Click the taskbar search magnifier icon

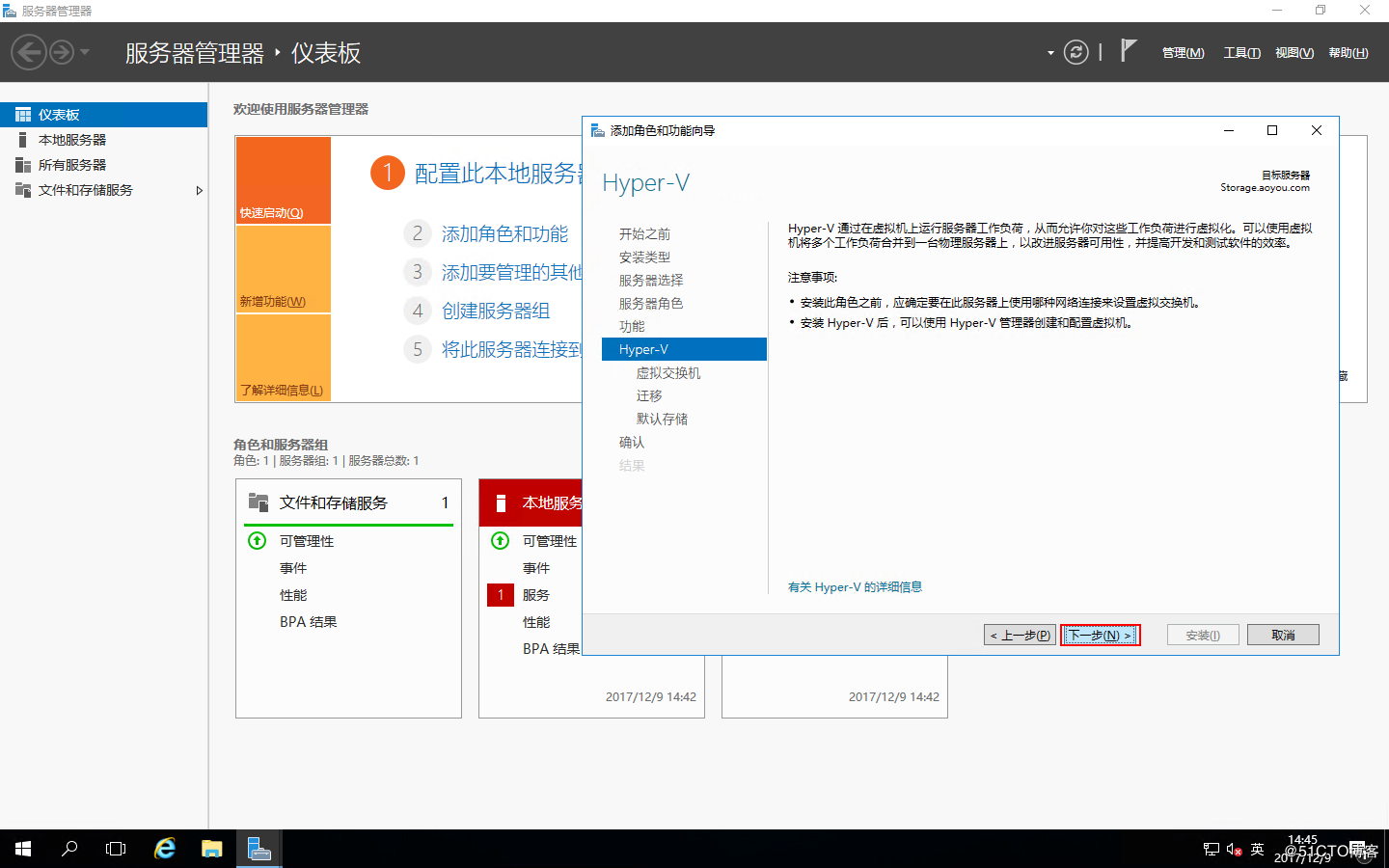(69, 849)
